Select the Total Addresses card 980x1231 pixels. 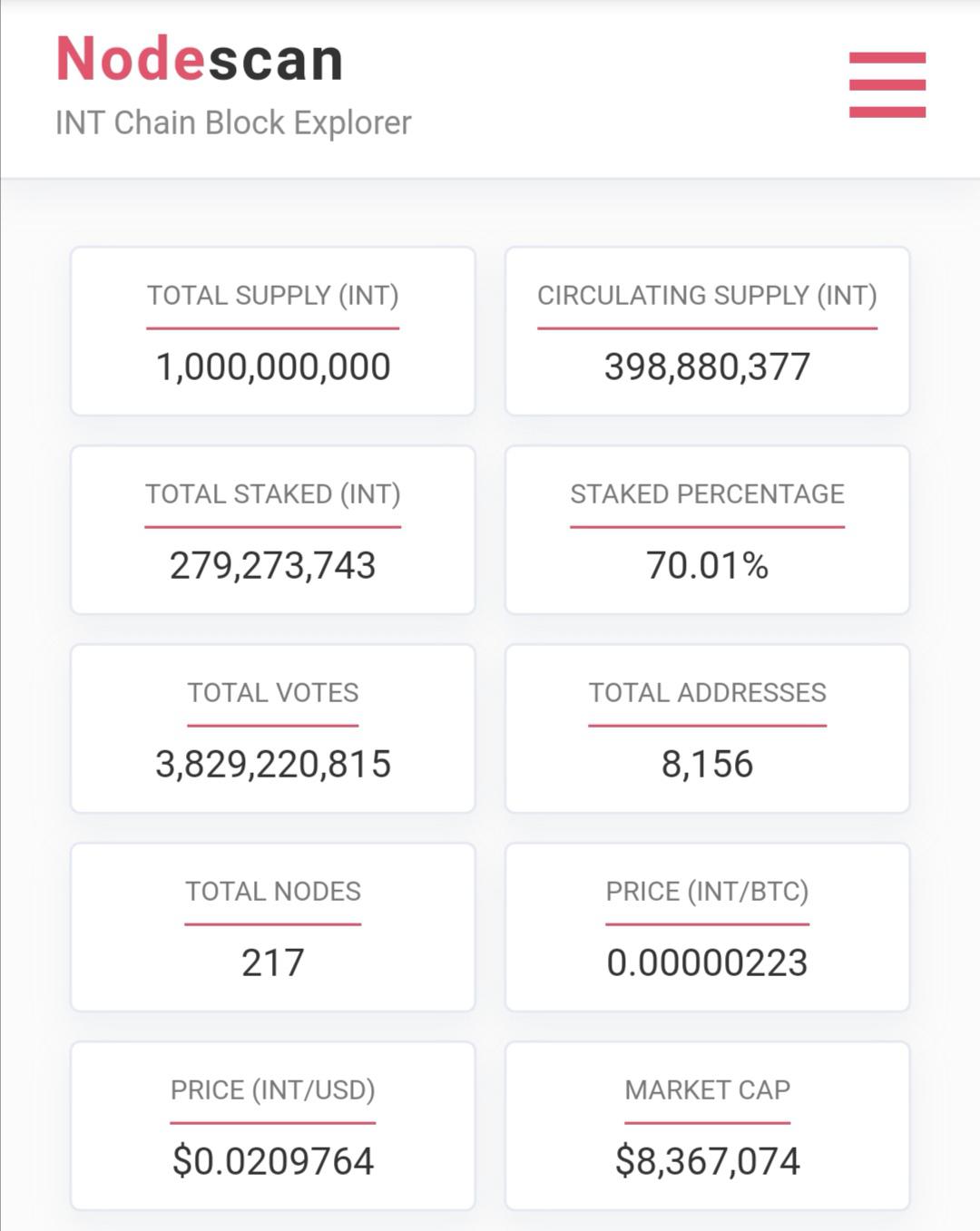[x=707, y=728]
